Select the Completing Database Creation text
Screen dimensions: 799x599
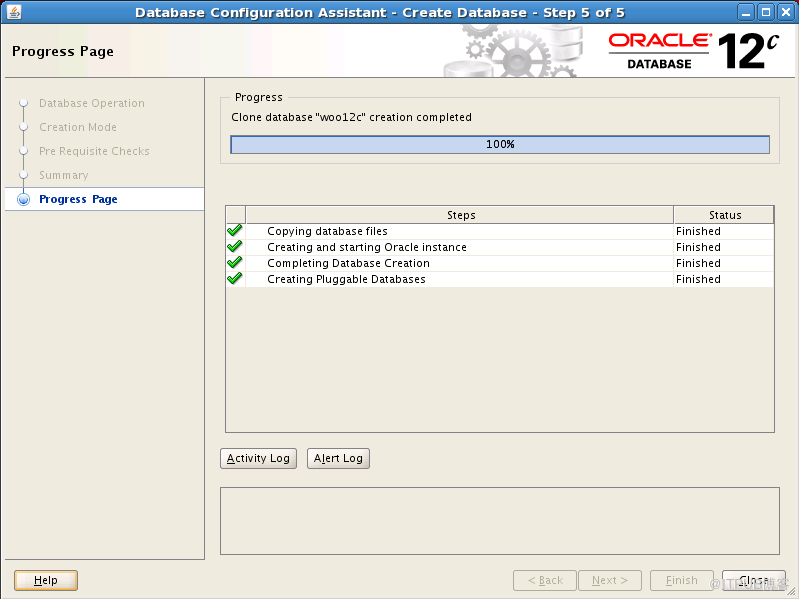(349, 263)
